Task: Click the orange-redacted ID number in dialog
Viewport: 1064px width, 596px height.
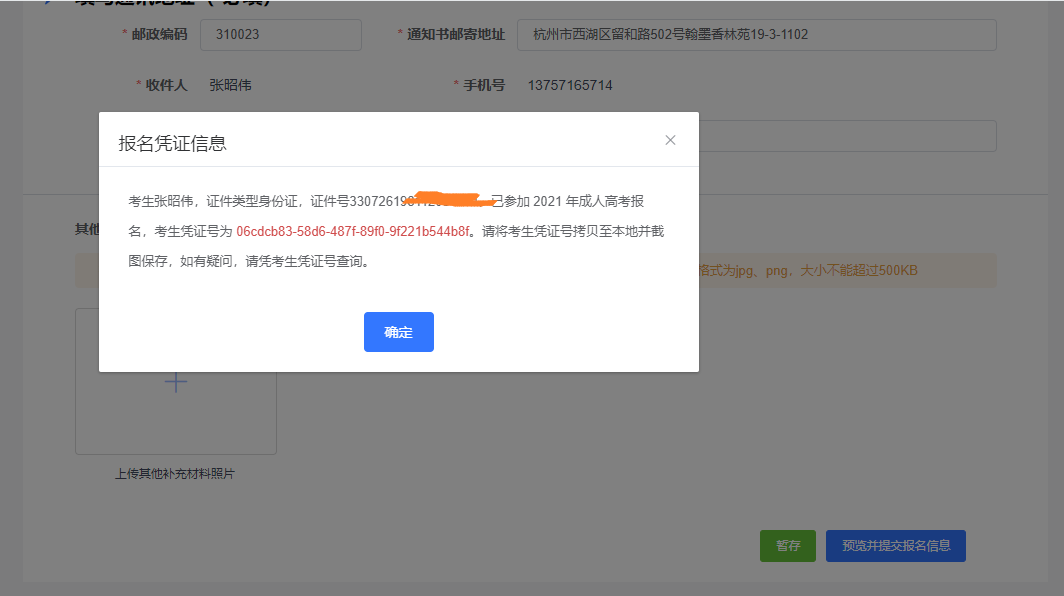Action: click(x=420, y=201)
